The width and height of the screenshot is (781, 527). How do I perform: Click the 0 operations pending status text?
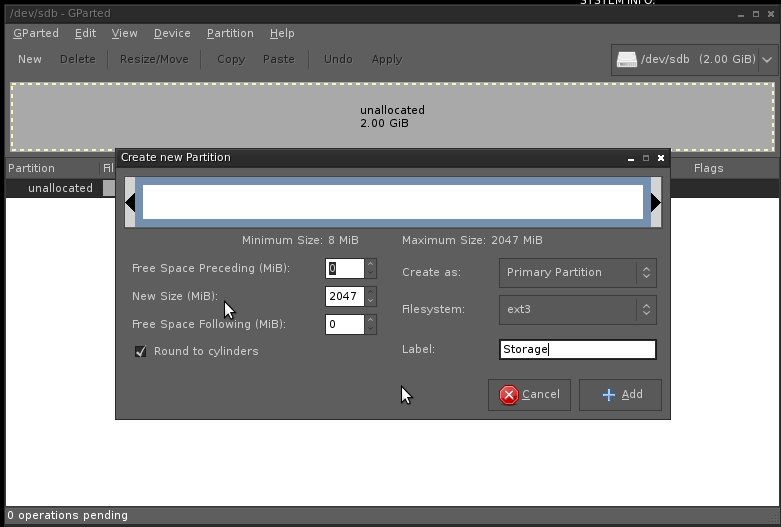tap(68, 516)
